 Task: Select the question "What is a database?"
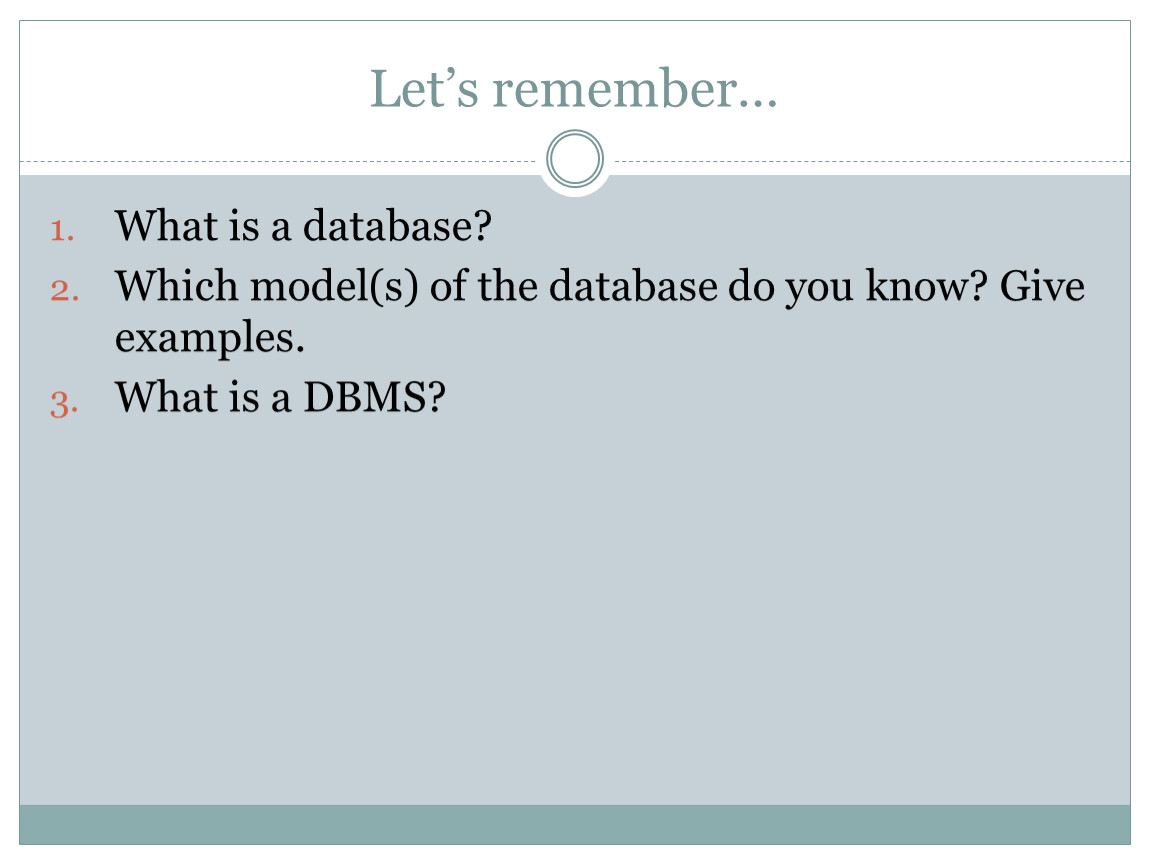coord(303,225)
